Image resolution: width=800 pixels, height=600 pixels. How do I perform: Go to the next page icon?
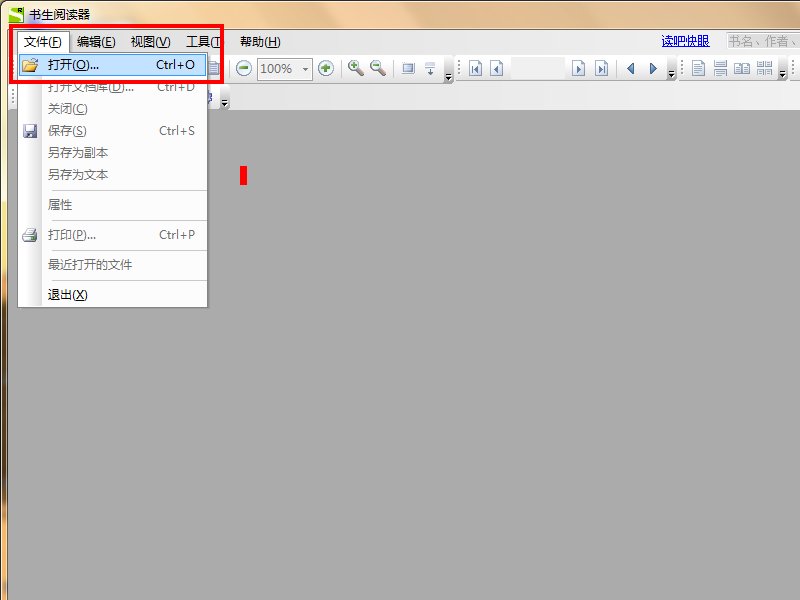click(578, 69)
